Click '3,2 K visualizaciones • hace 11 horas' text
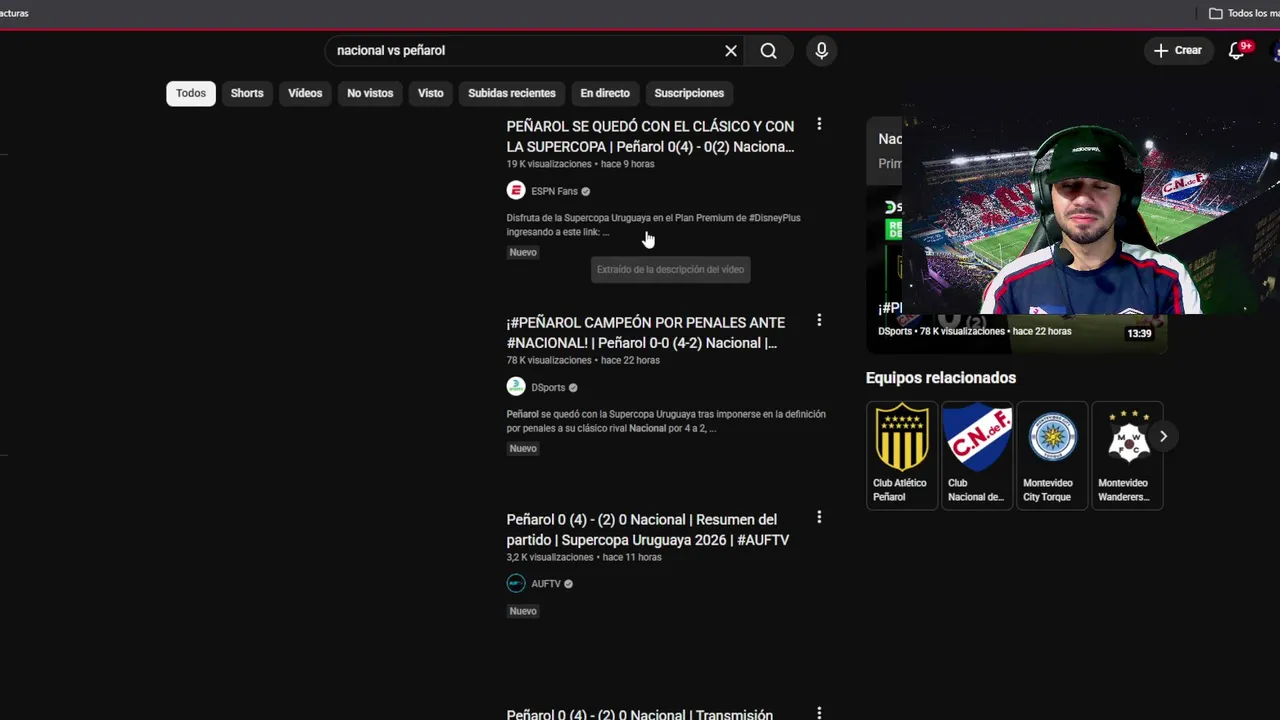This screenshot has width=1280, height=720. 584,557
